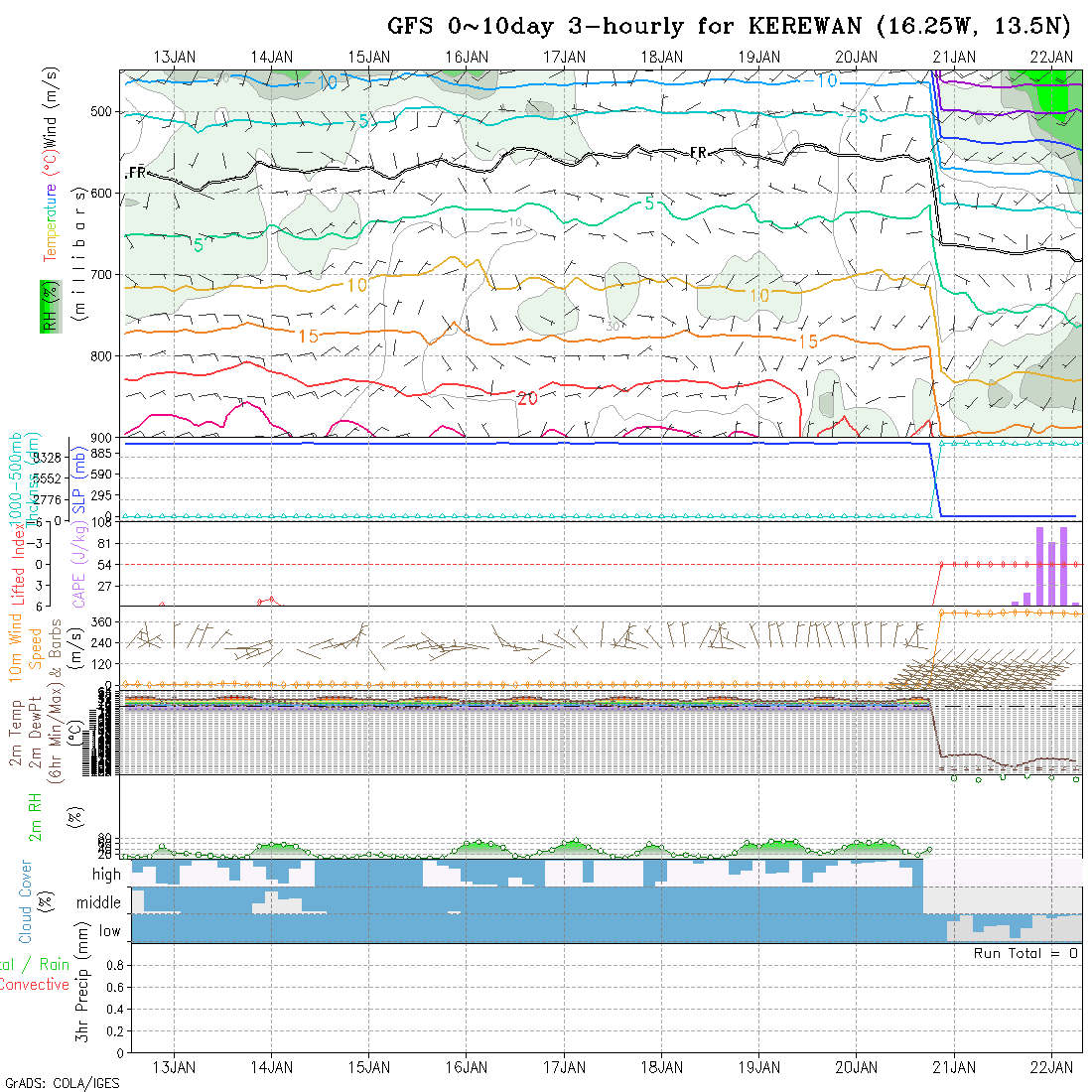Image resolution: width=1092 pixels, height=1092 pixels.
Task: Click the bright green humidity patch top-right
Action: point(1051,96)
